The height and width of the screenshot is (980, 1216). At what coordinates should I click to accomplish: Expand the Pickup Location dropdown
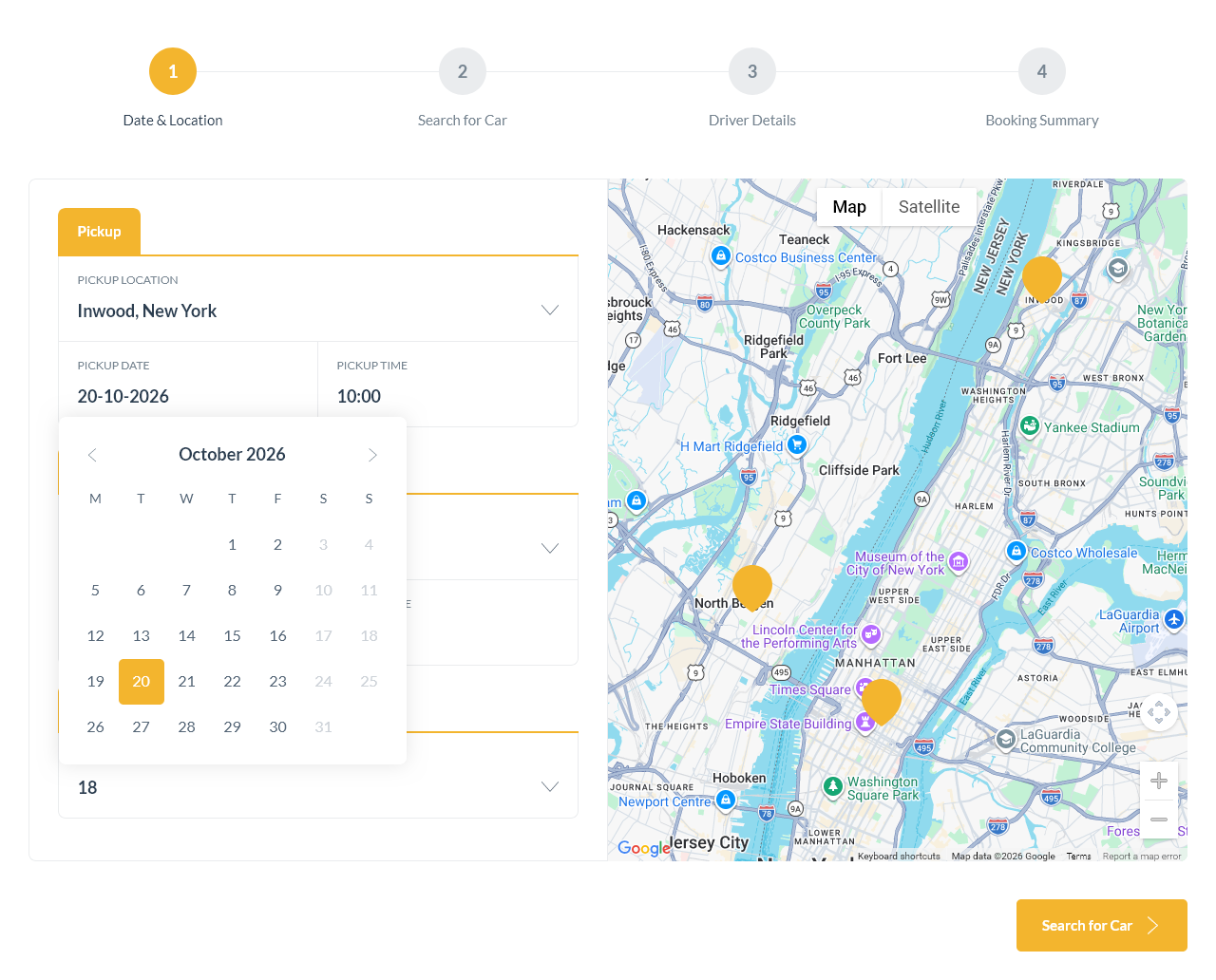click(549, 311)
